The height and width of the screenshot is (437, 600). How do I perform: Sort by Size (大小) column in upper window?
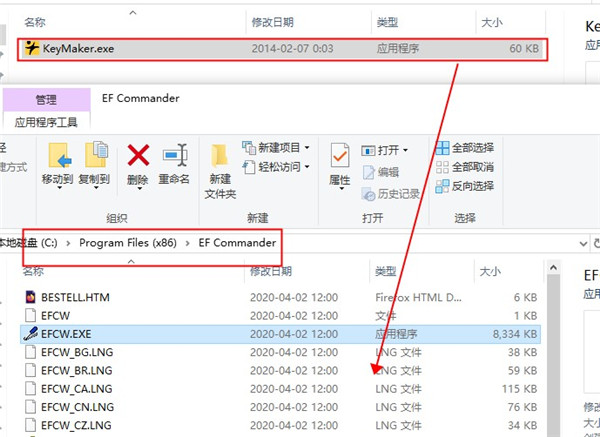[x=492, y=22]
